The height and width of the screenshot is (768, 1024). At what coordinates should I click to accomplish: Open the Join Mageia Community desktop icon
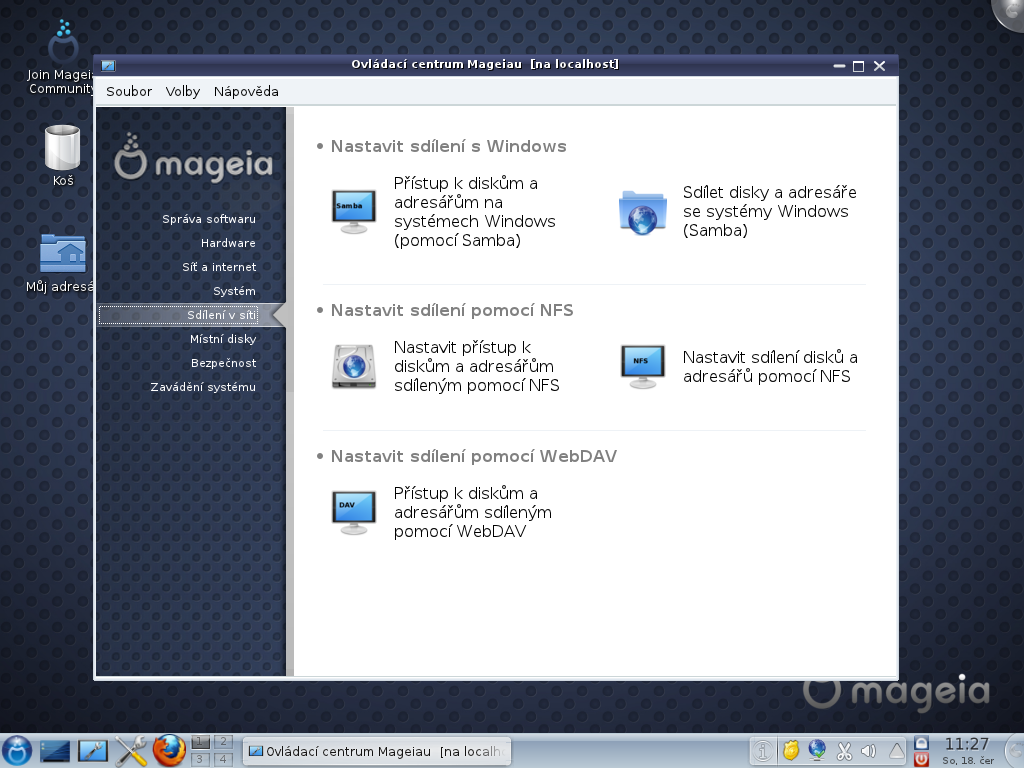coord(62,57)
